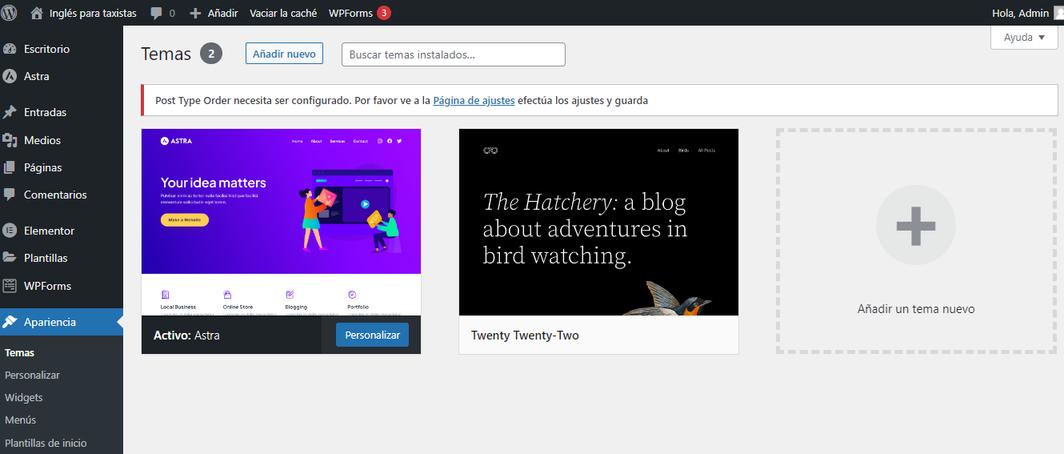This screenshot has width=1064, height=454.
Task: Open the comments bubble icon in admin bar
Action: [x=157, y=13]
